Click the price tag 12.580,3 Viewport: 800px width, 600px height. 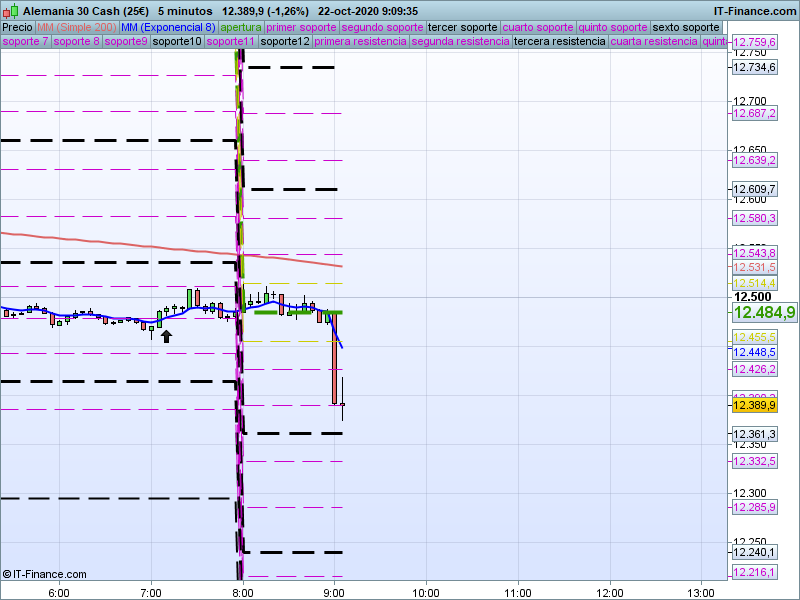755,218
